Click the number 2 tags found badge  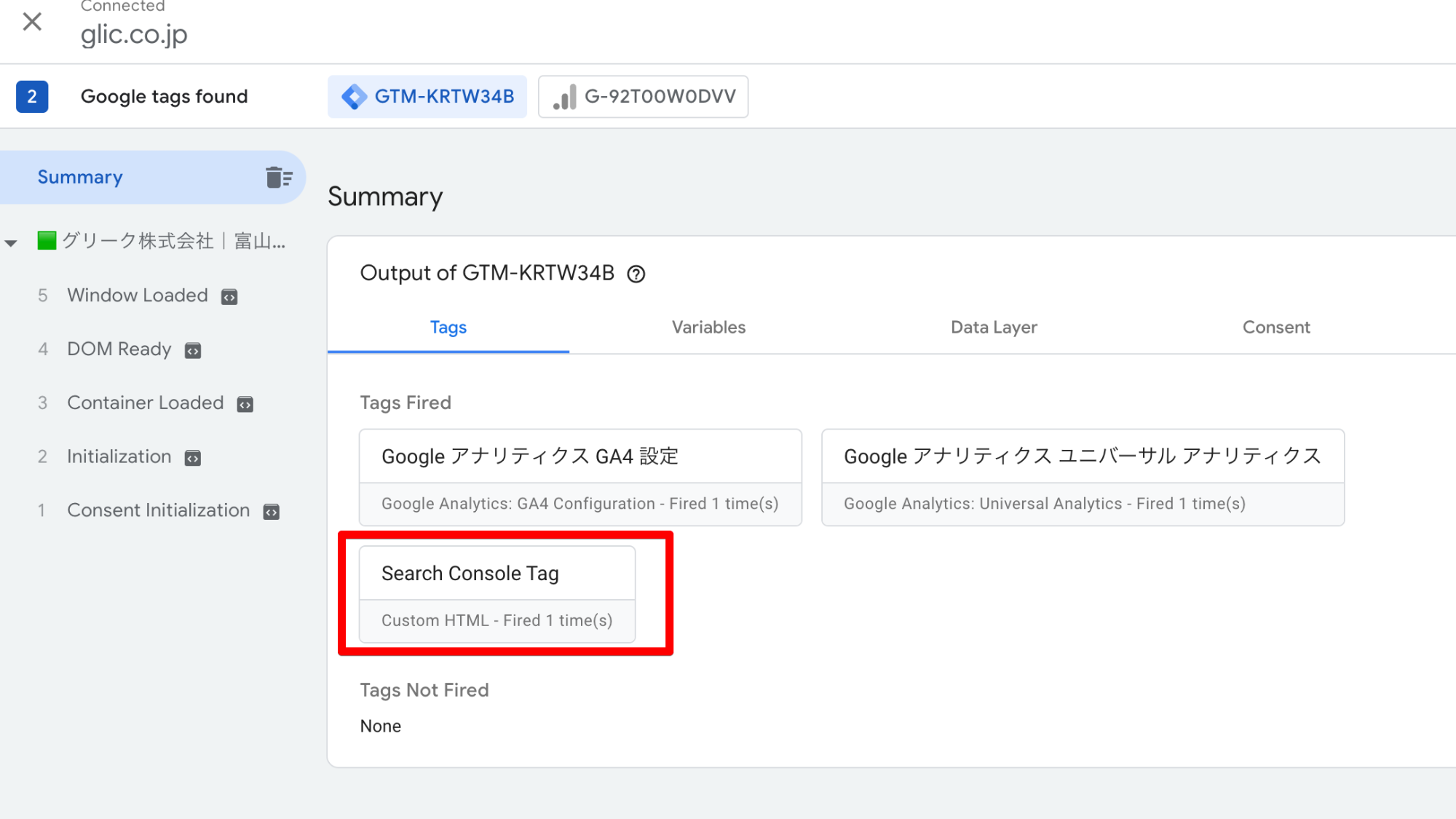[x=32, y=96]
